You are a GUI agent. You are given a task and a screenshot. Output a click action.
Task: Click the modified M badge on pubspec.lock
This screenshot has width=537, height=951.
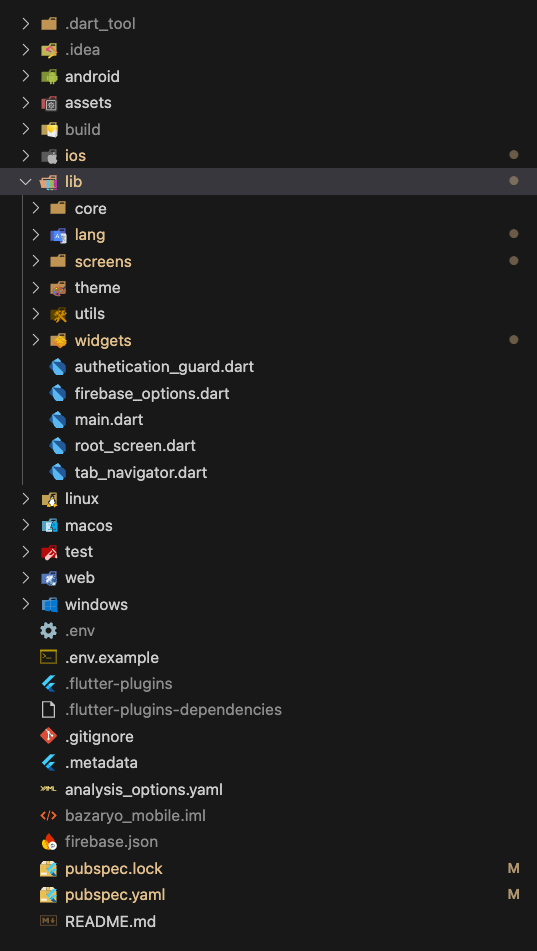(x=513, y=869)
